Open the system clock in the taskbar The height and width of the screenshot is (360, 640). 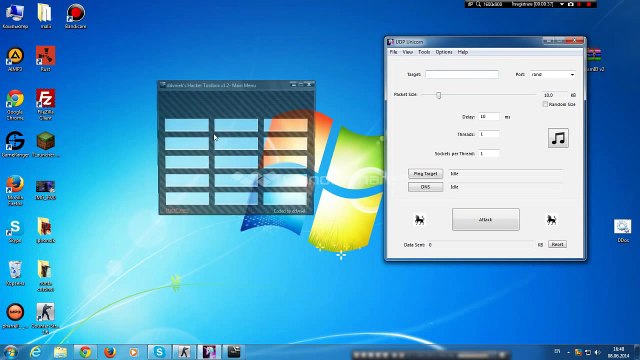tap(618, 352)
